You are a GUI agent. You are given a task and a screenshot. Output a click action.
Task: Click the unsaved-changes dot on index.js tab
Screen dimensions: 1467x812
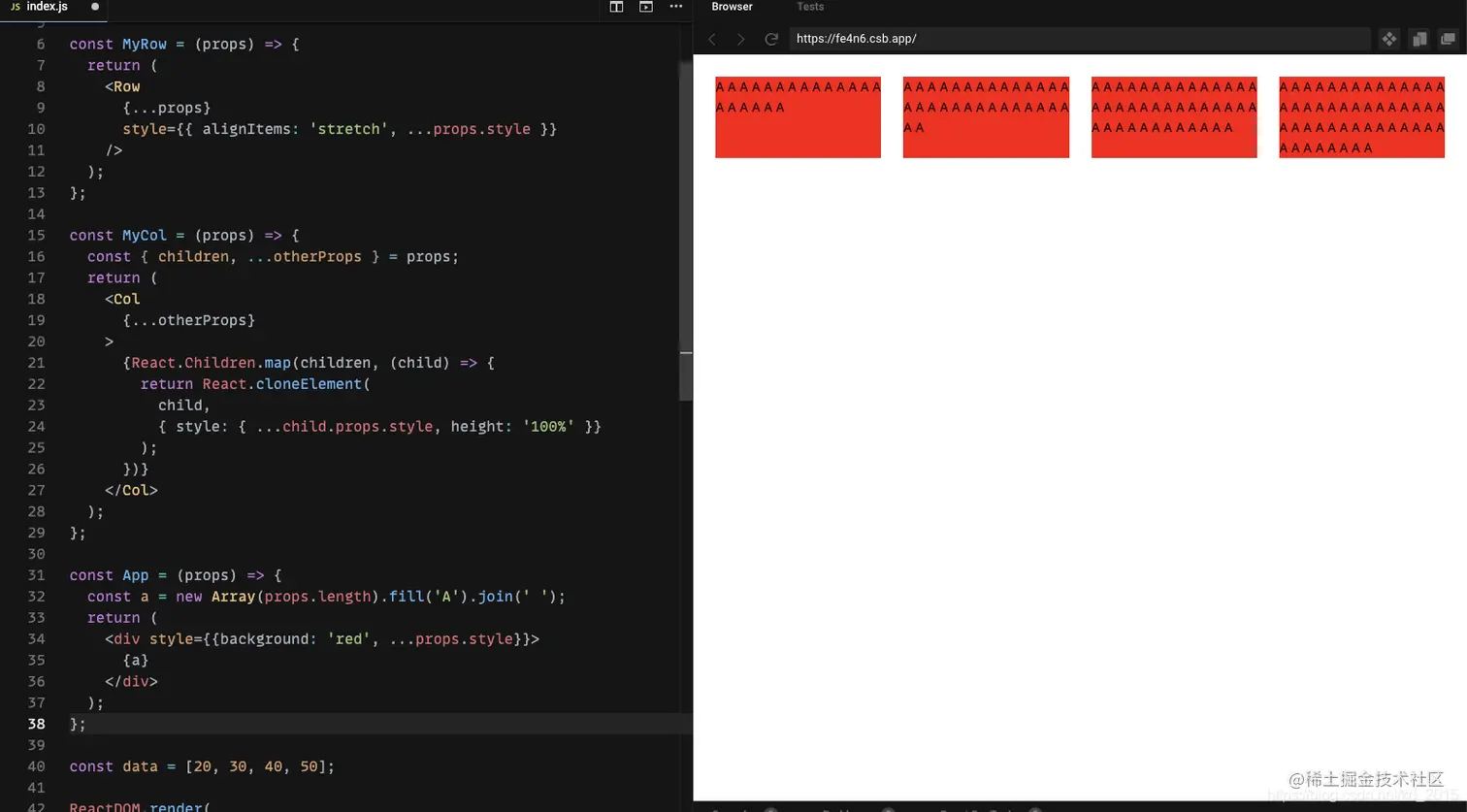[95, 7]
